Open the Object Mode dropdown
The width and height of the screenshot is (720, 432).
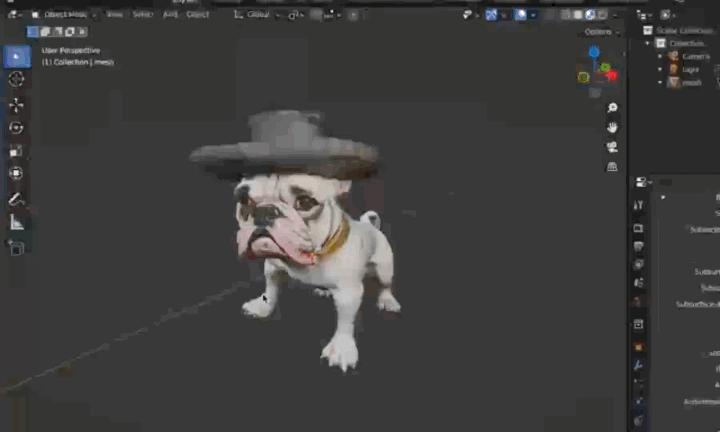(64, 15)
